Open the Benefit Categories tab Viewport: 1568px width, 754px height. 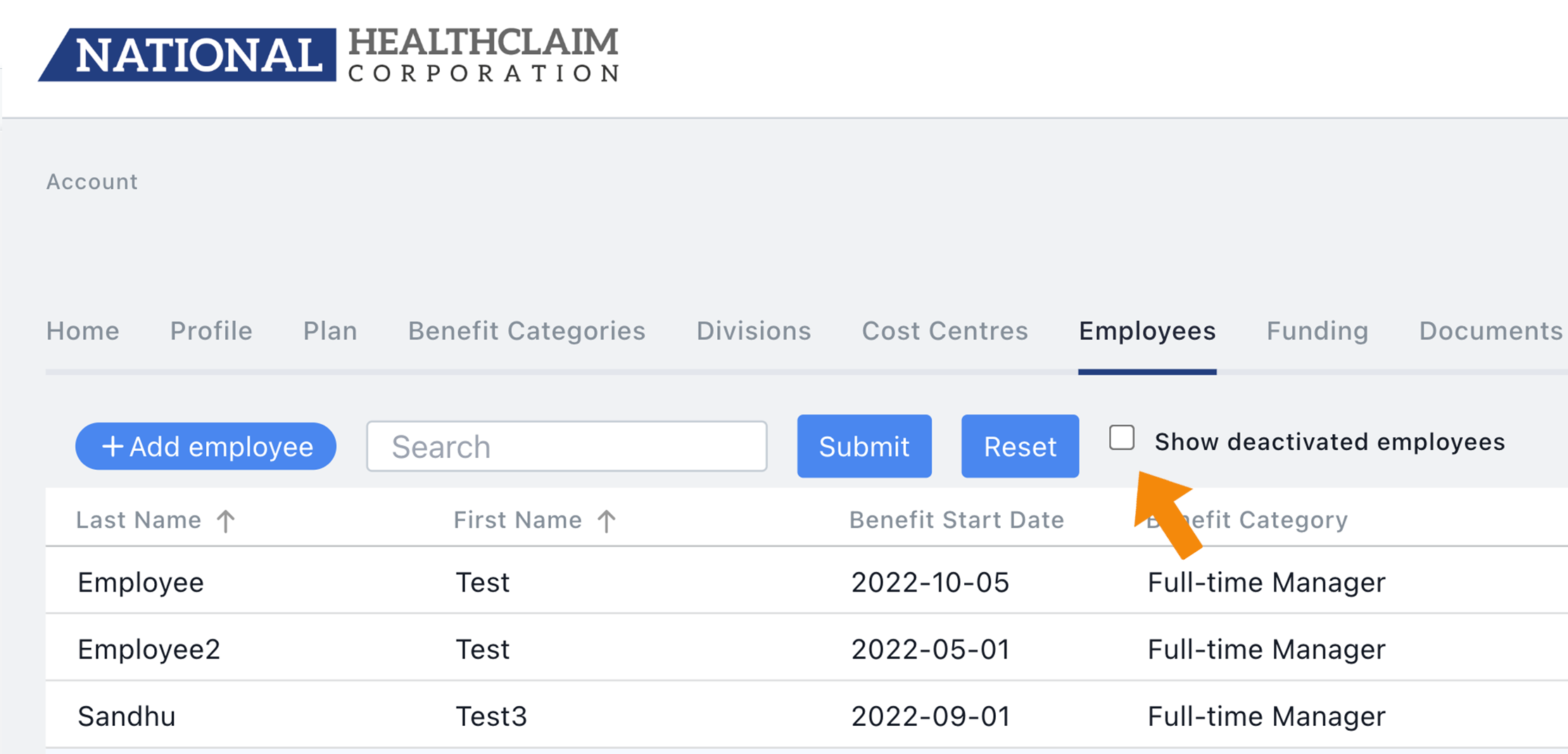(x=526, y=331)
